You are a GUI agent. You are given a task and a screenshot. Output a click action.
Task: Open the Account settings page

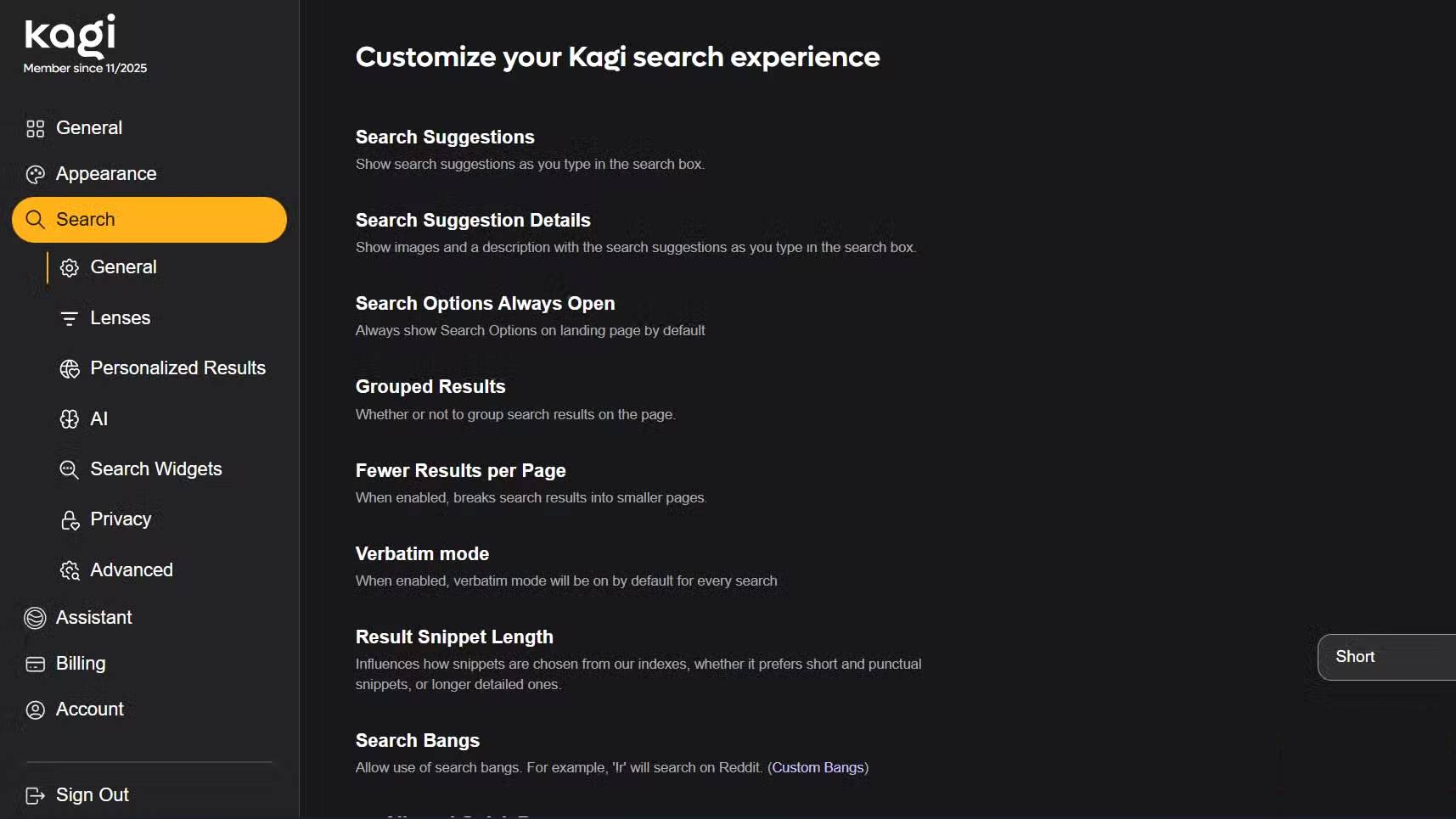pos(89,710)
